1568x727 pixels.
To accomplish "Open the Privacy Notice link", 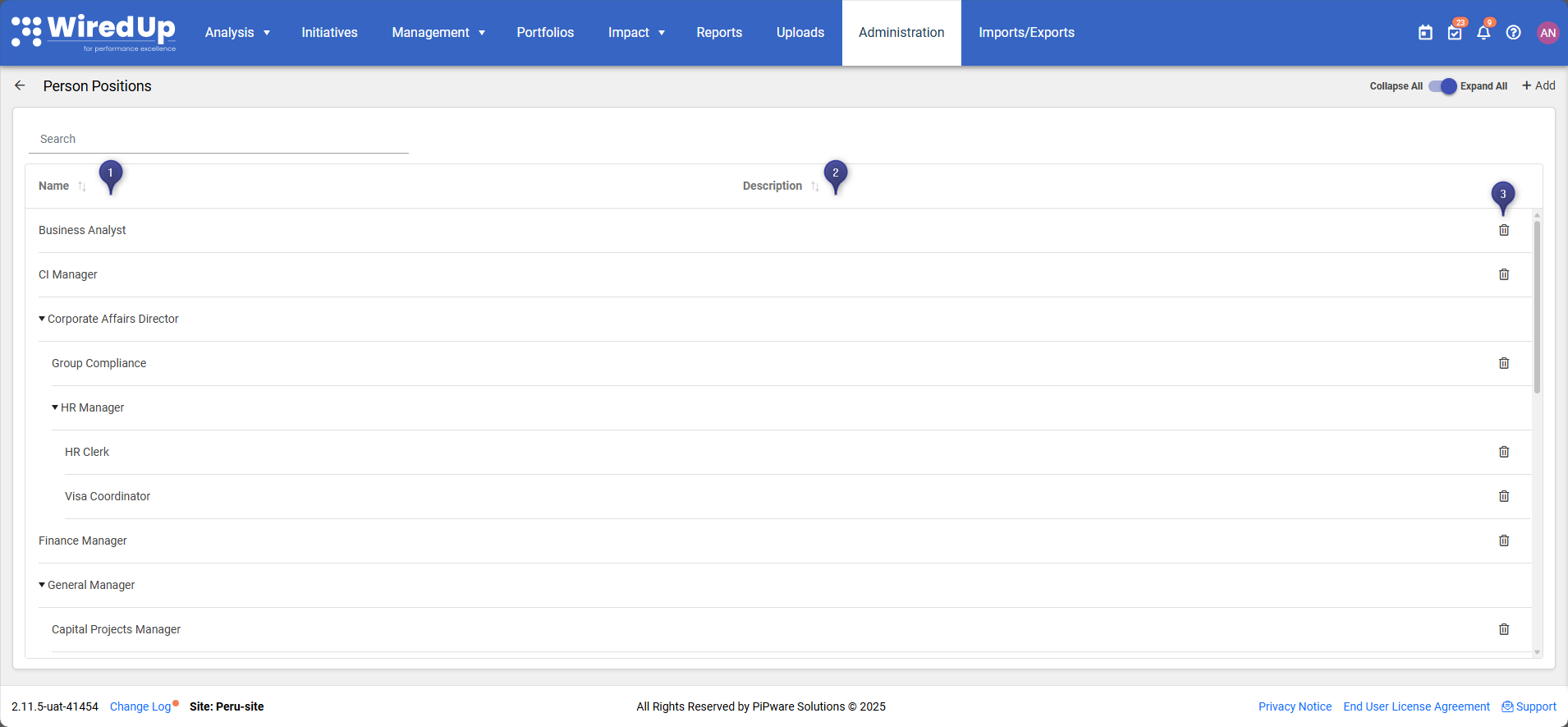I will click(x=1295, y=706).
